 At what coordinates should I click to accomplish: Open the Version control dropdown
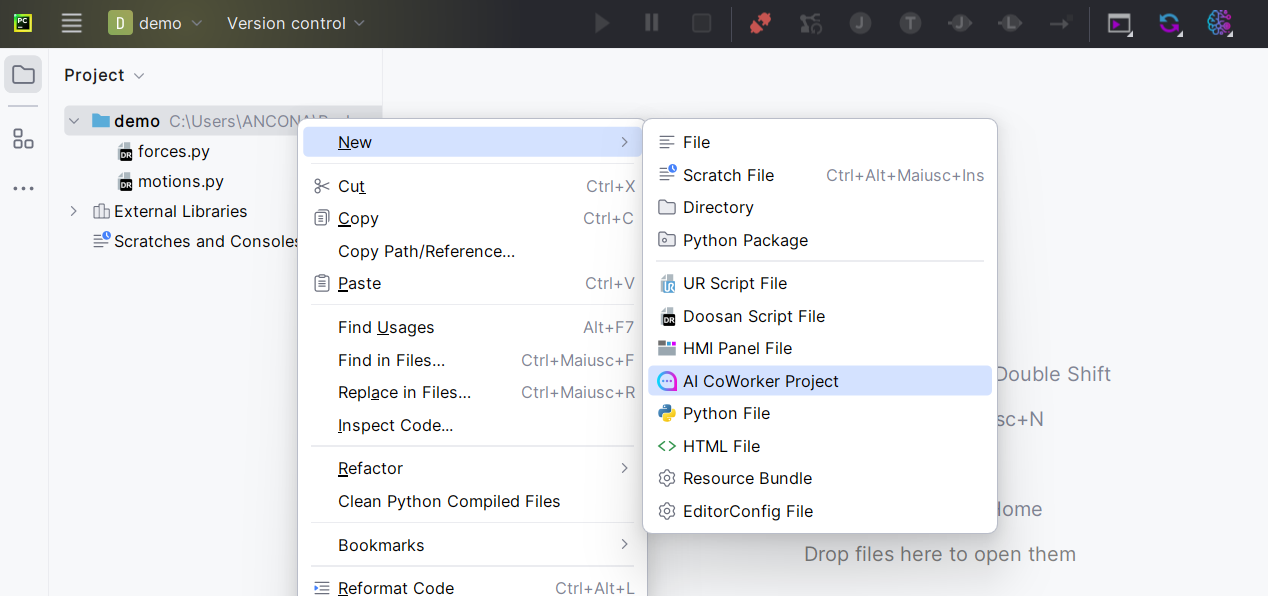[x=296, y=23]
